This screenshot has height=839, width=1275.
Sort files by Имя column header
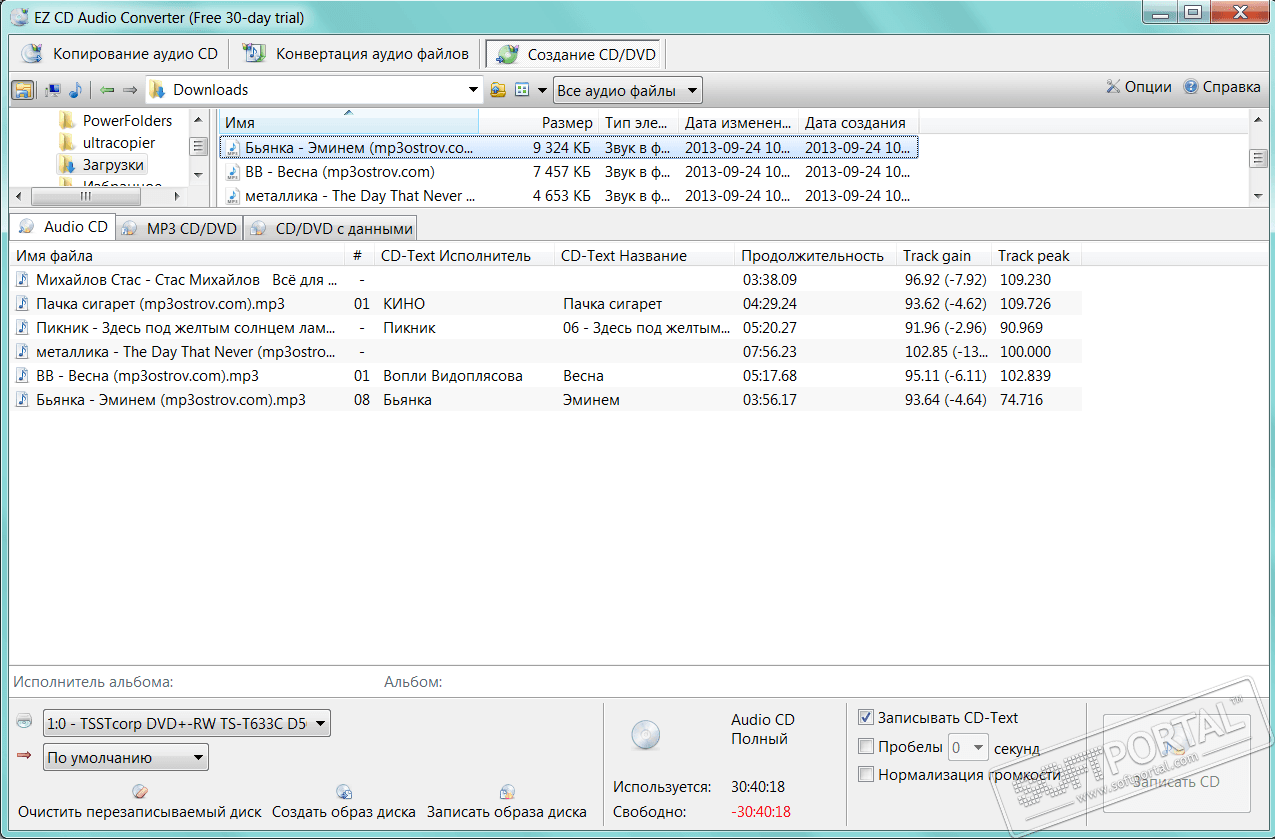[349, 123]
